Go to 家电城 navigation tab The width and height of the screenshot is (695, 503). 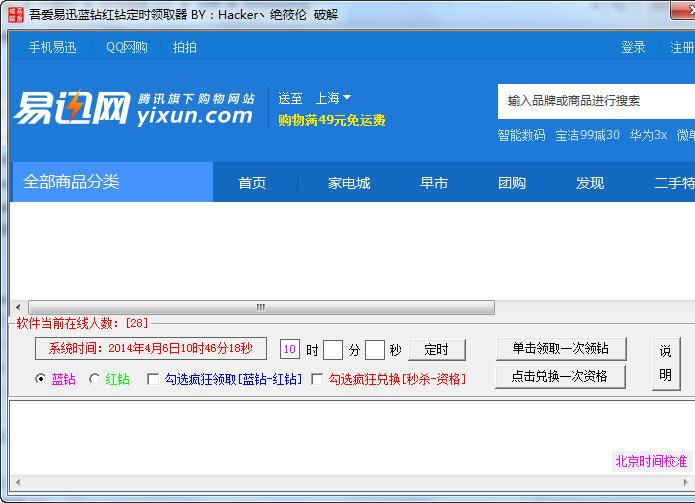pos(349,183)
